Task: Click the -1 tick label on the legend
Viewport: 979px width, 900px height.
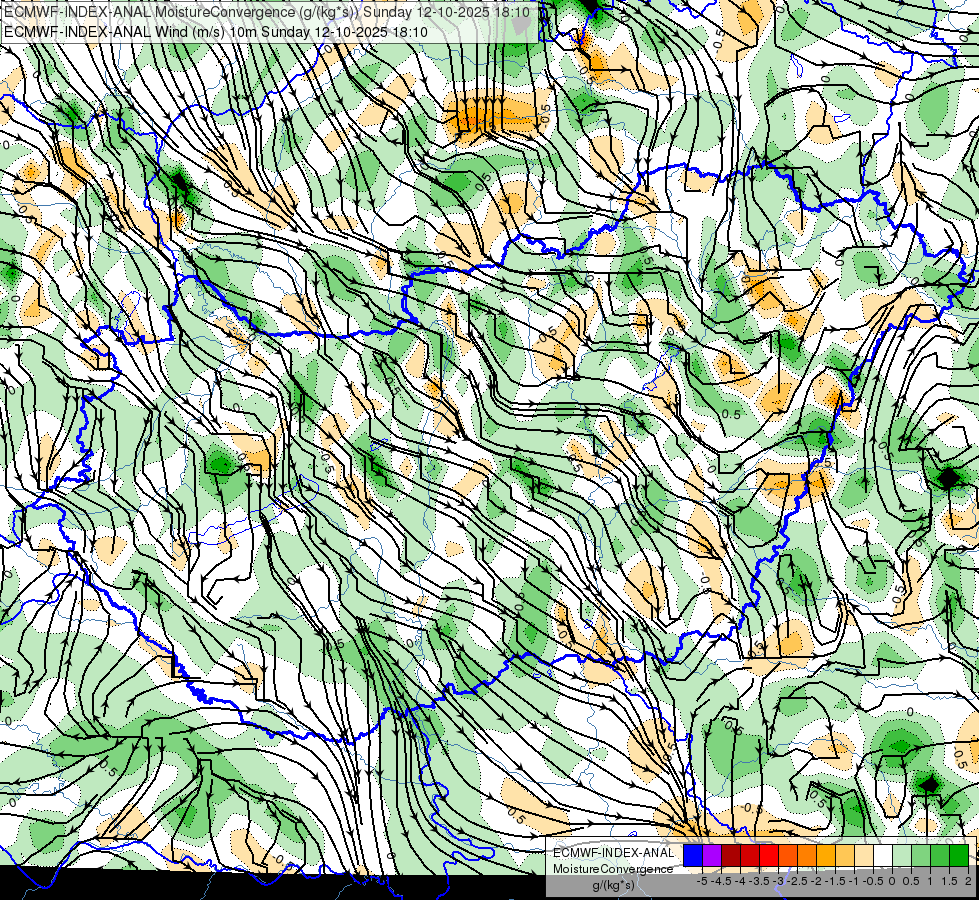Action: click(x=854, y=881)
